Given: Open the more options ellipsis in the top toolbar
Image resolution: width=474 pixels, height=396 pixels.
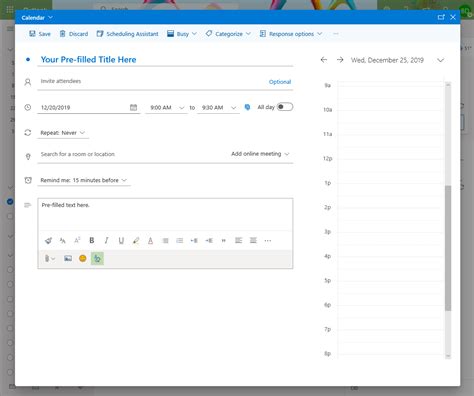Looking at the screenshot, I should coord(336,34).
